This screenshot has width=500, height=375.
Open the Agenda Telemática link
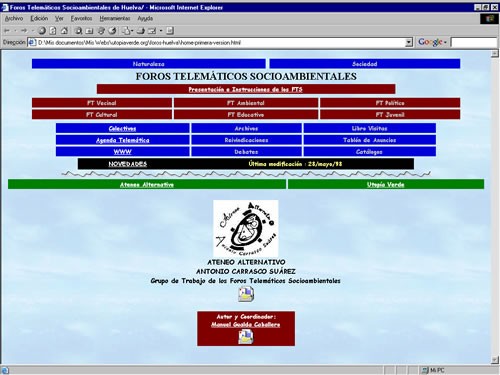123,140
